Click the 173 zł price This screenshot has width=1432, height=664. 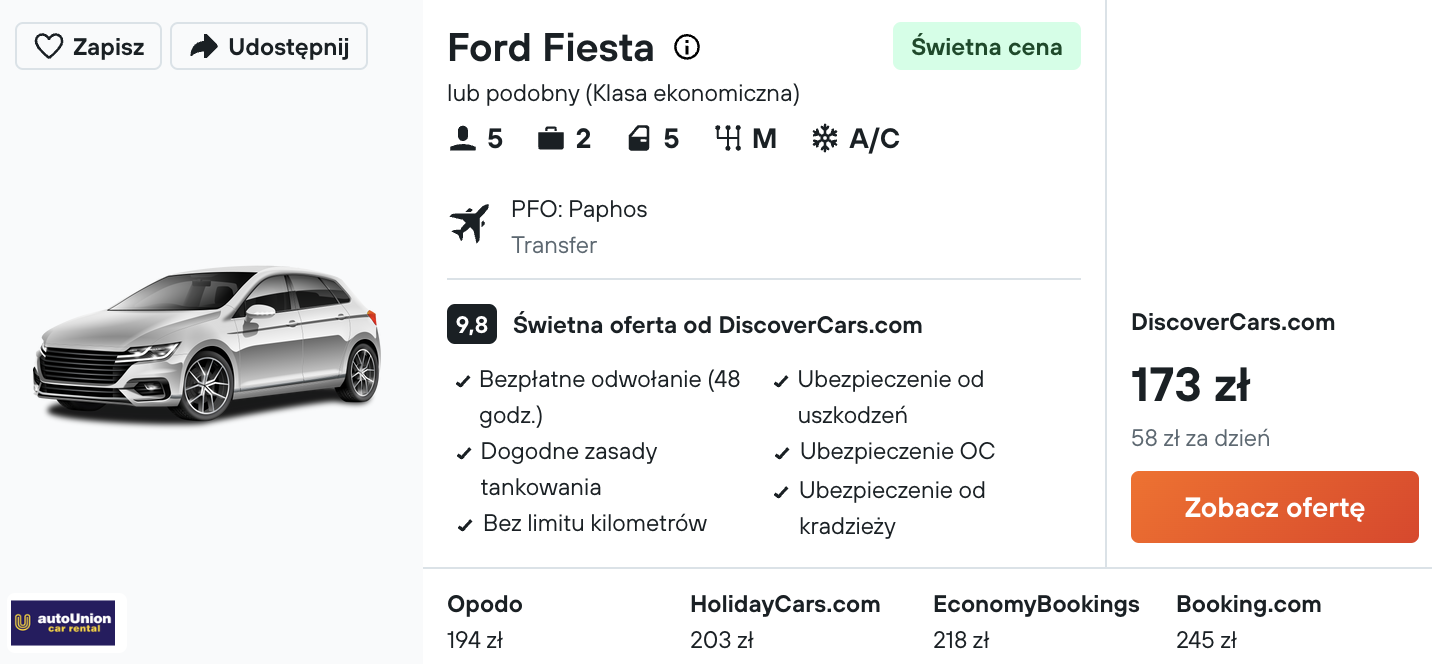pyautogui.click(x=1190, y=385)
